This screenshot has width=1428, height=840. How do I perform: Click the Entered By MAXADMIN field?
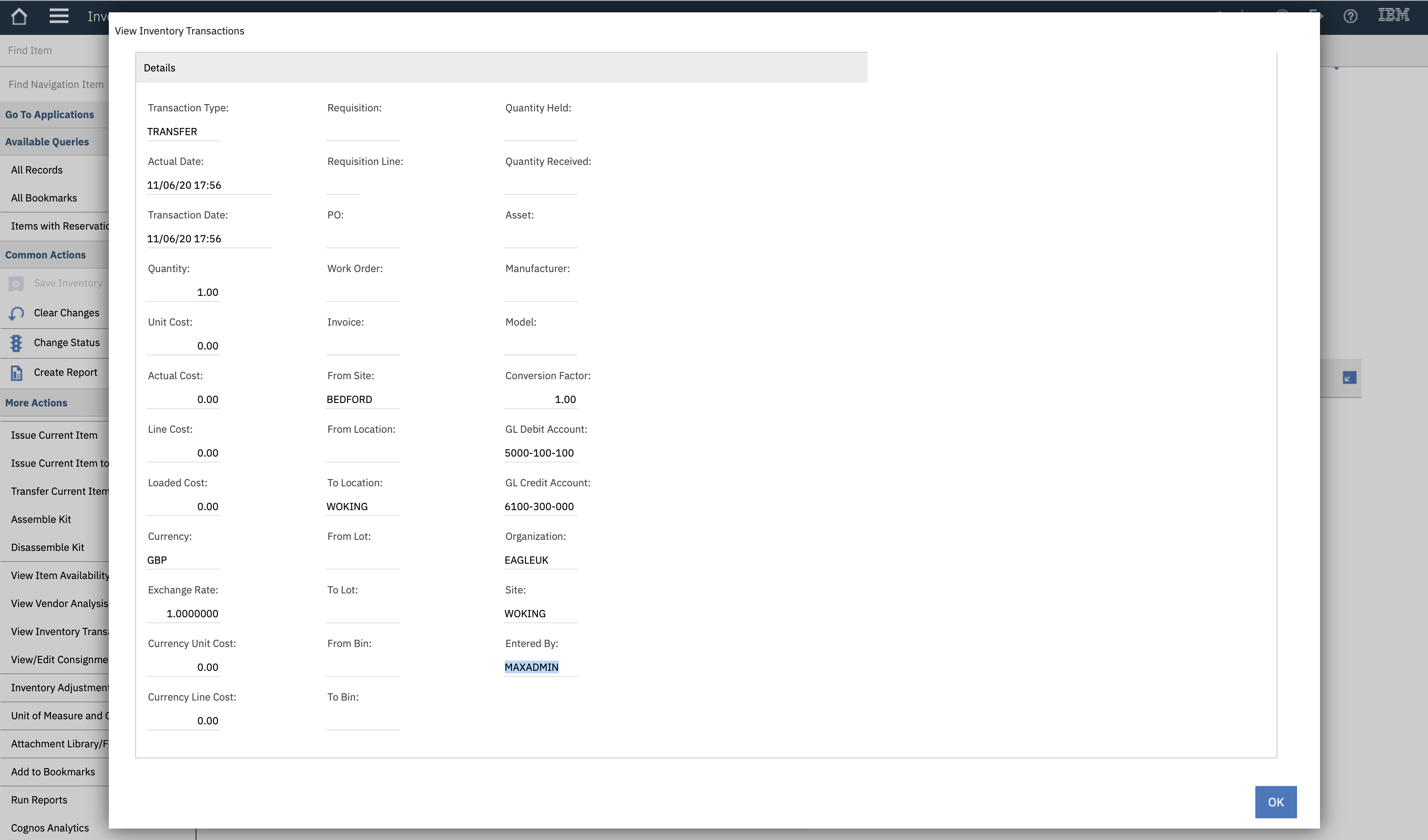532,667
